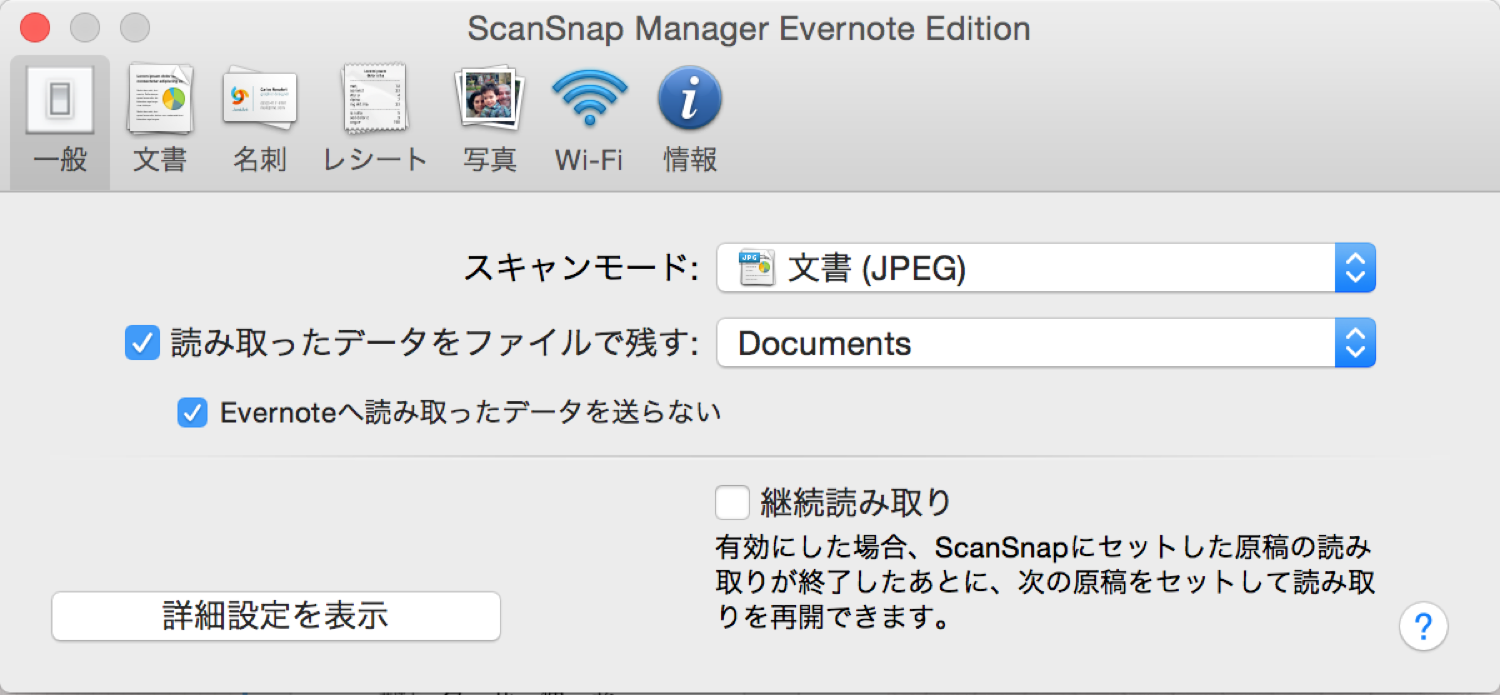Click the gray zoom window button
1500x695 pixels.
tap(135, 28)
